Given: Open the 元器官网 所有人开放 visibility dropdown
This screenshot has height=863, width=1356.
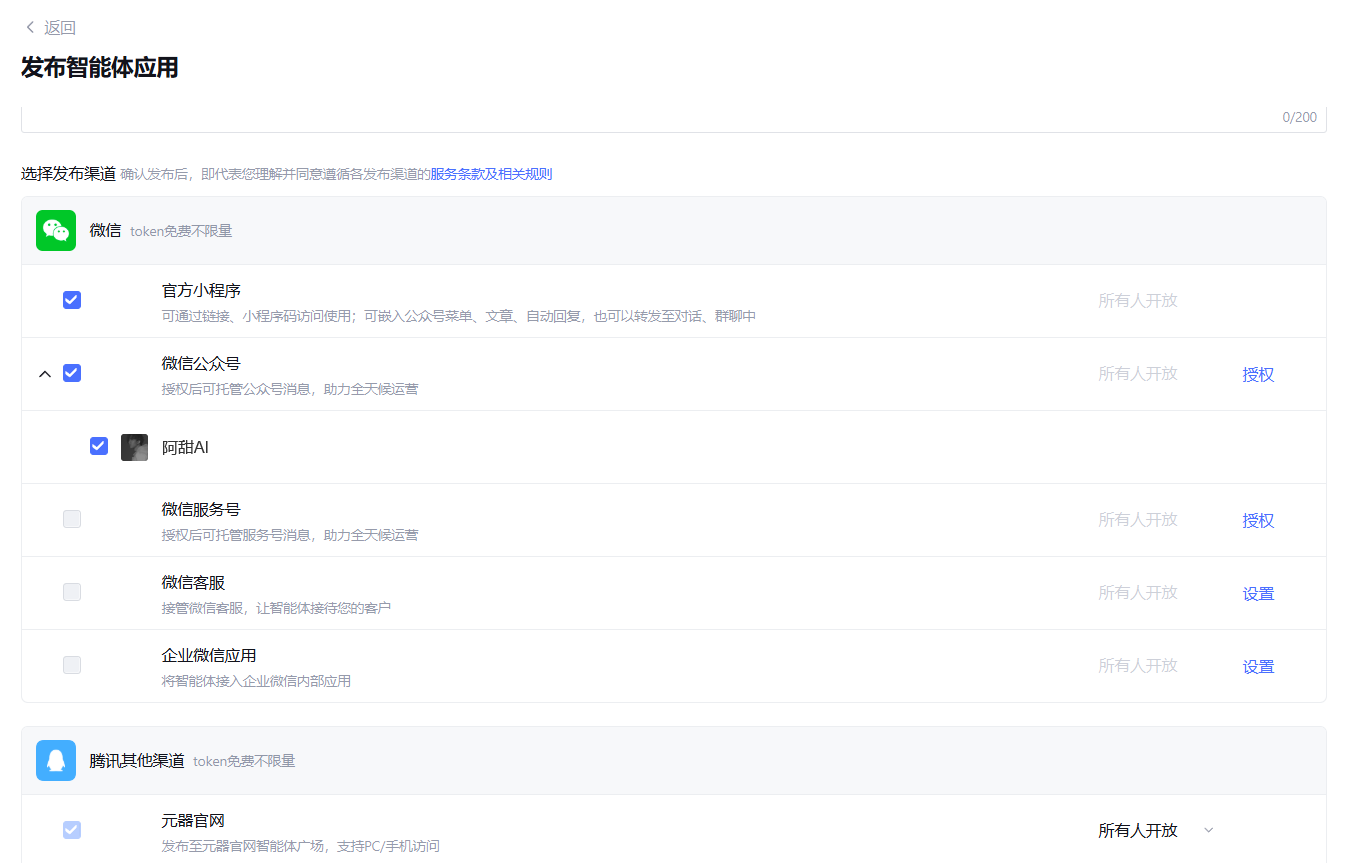Looking at the screenshot, I should [x=1156, y=830].
